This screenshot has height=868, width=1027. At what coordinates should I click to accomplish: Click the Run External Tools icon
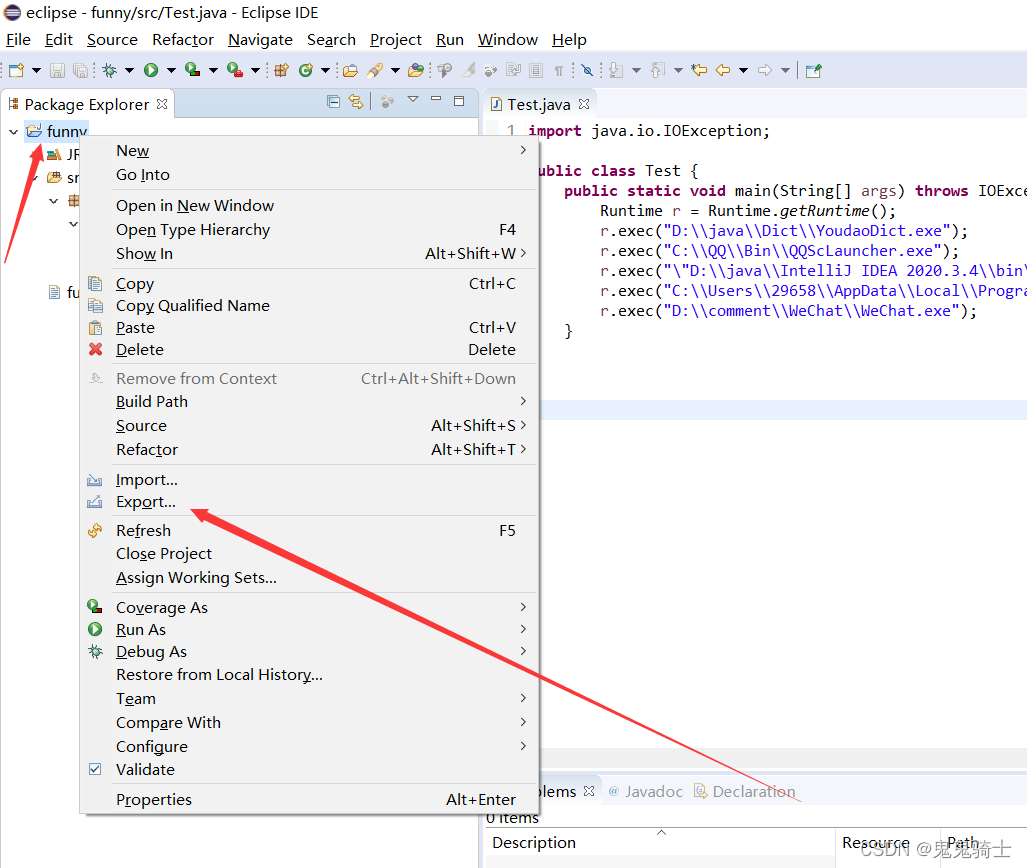pos(234,69)
